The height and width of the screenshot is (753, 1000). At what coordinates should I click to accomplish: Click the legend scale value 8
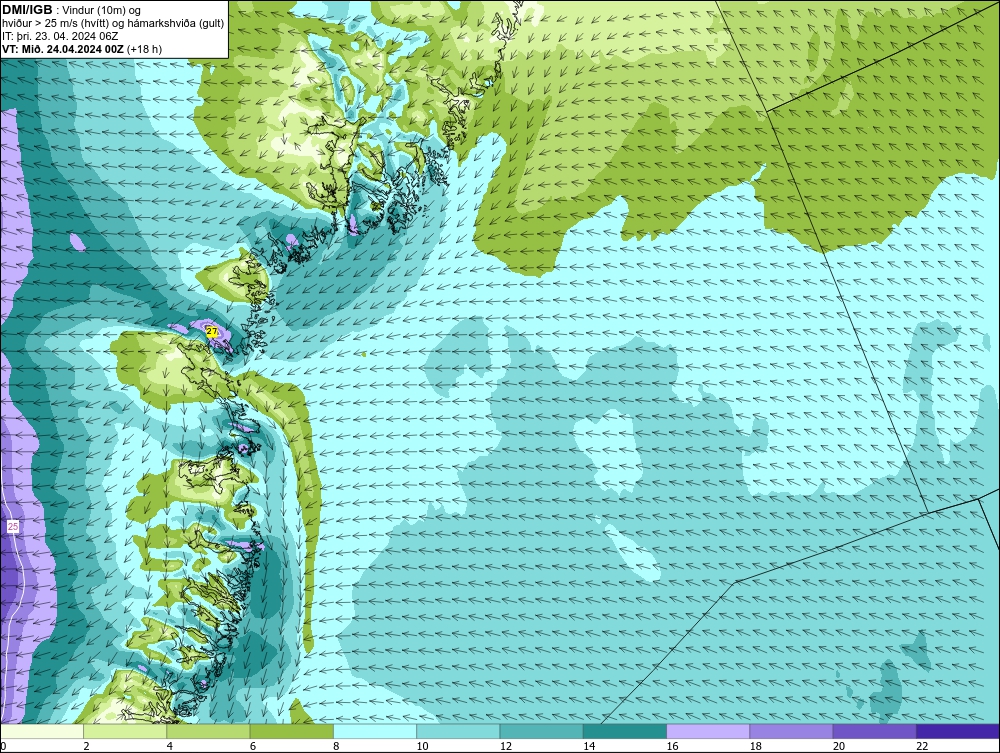pos(336,747)
